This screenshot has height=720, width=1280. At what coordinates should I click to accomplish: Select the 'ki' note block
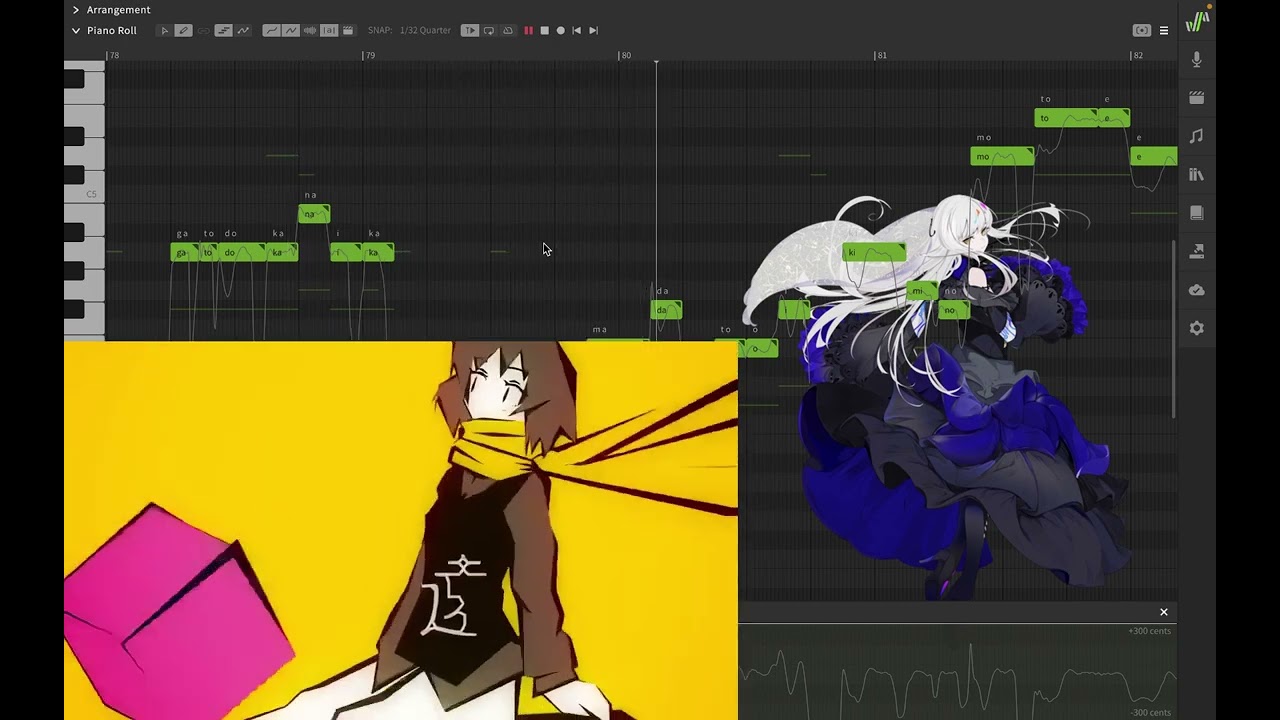[874, 252]
